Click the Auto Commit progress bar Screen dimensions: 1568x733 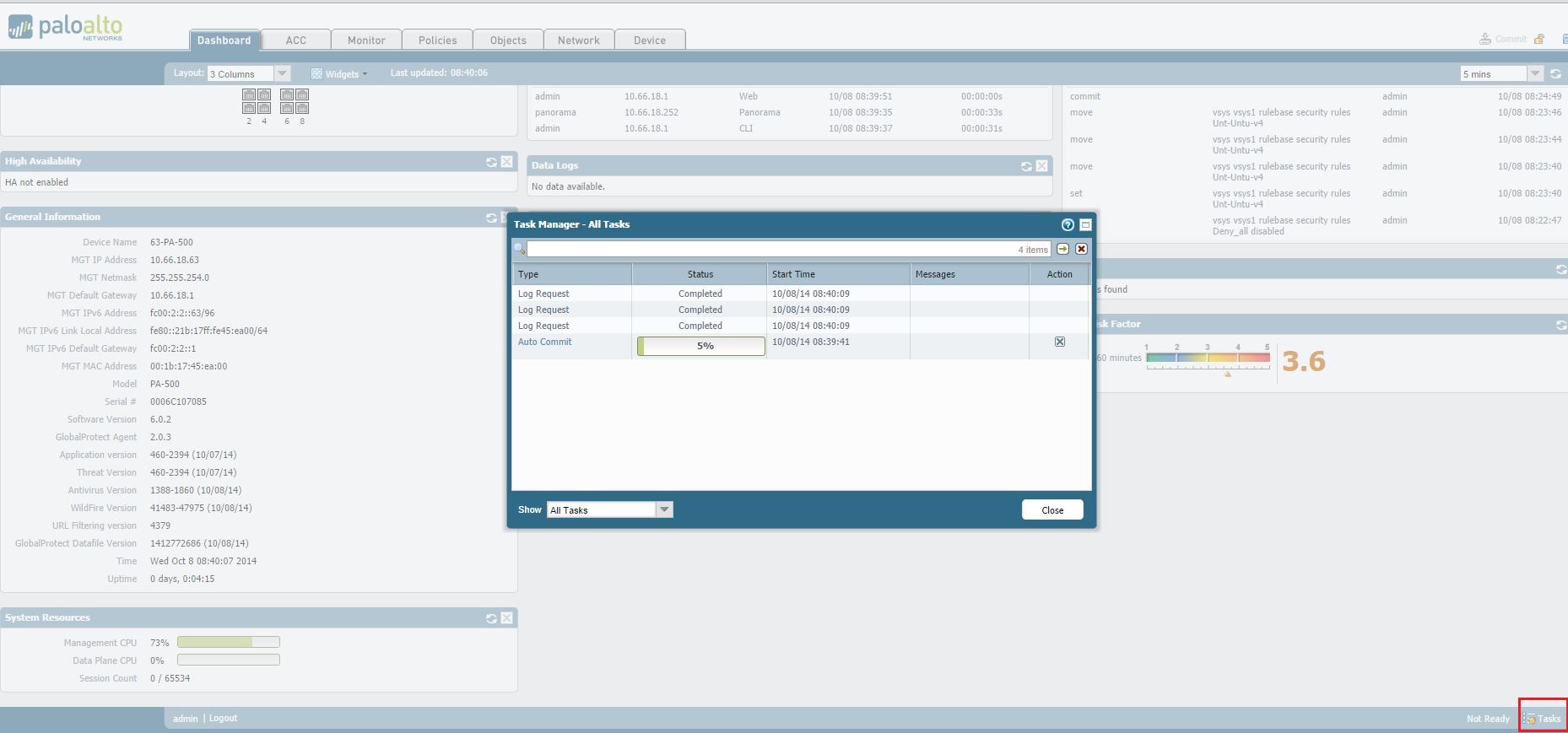click(701, 346)
